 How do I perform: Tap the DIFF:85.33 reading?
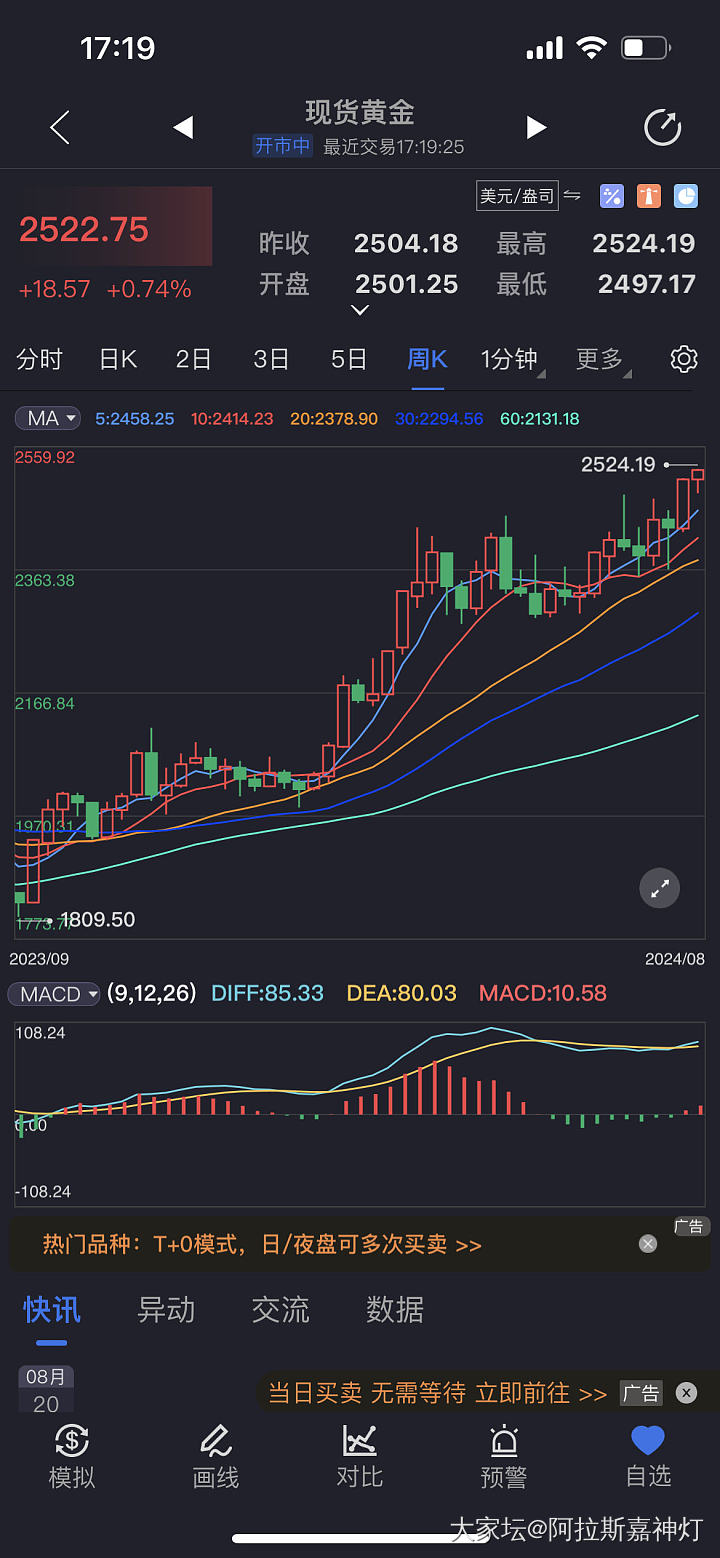click(268, 993)
